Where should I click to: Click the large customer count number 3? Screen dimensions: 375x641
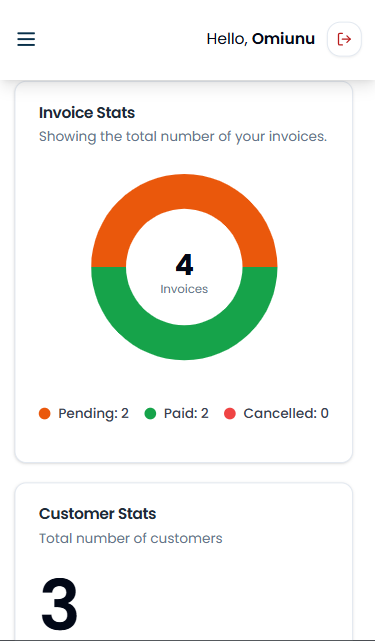tap(59, 603)
